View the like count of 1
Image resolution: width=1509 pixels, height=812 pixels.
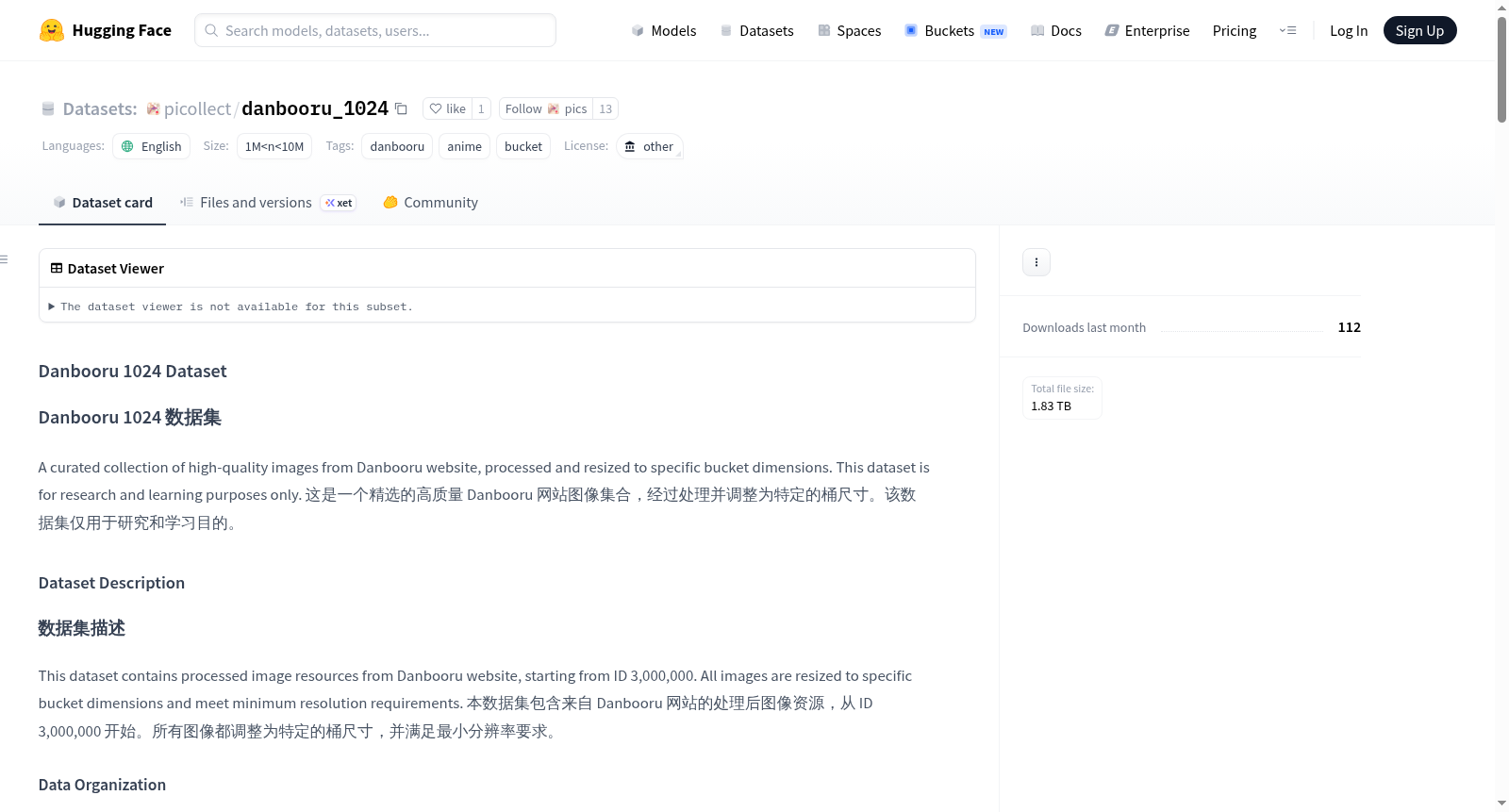[x=481, y=108]
